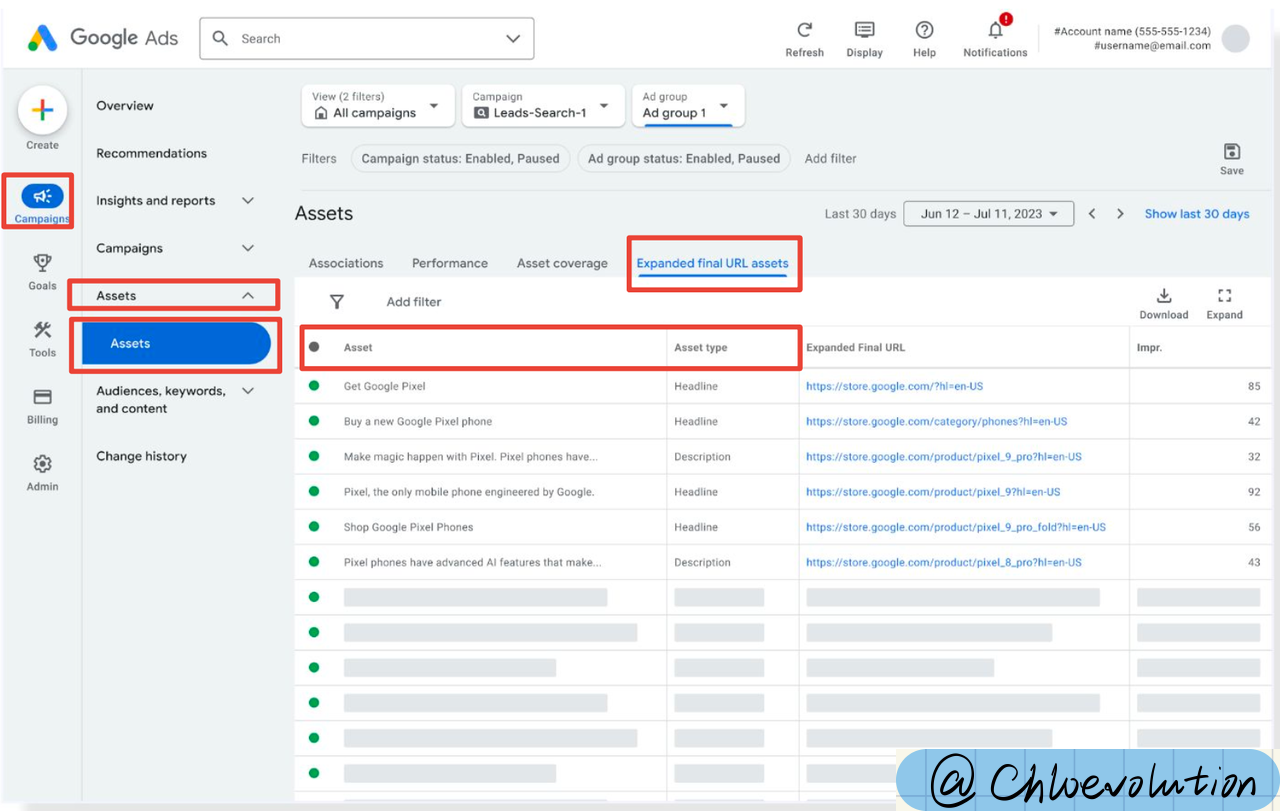Click 'Pixel, the only mobile phone' asset
The height and width of the screenshot is (811, 1280).
tap(469, 492)
